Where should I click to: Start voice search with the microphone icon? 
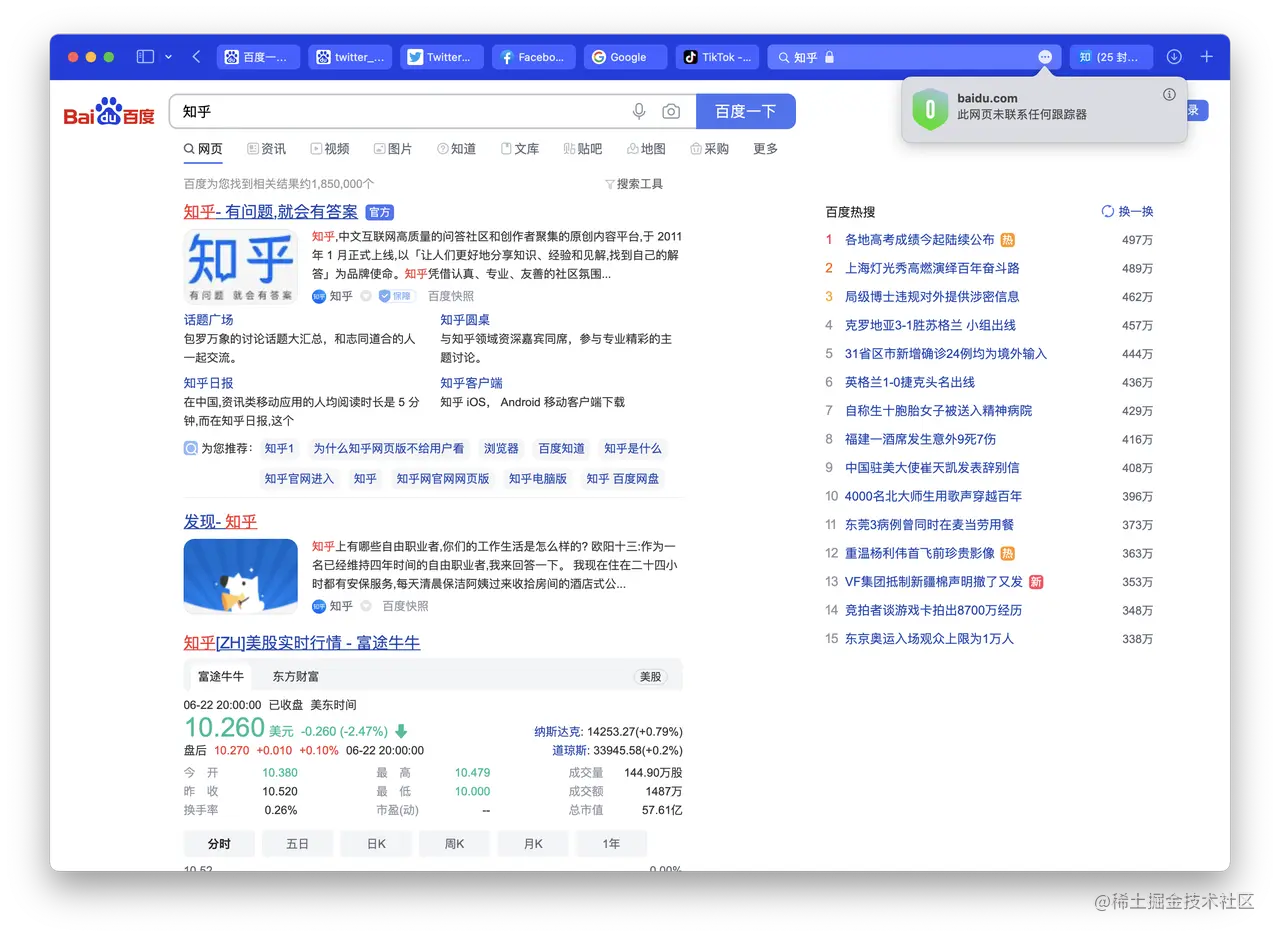640,111
